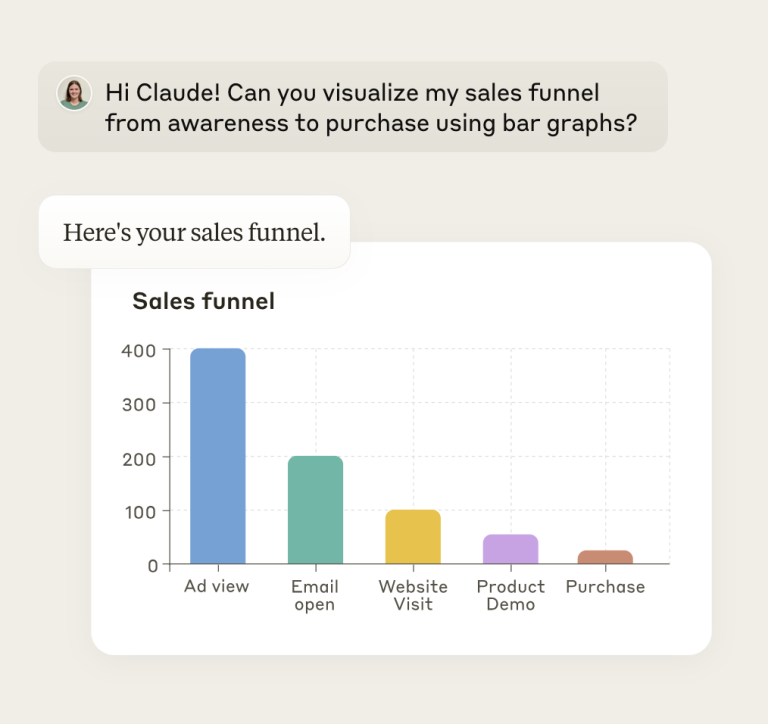This screenshot has width=768, height=724.
Task: Select the brown Purchase bar
Action: point(605,557)
